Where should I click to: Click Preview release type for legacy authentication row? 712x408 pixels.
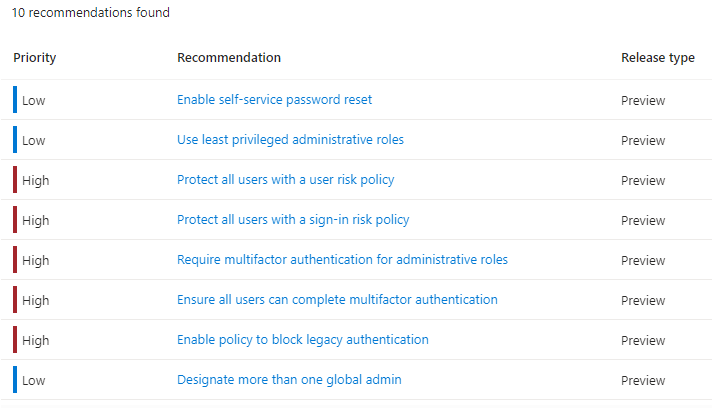(642, 340)
